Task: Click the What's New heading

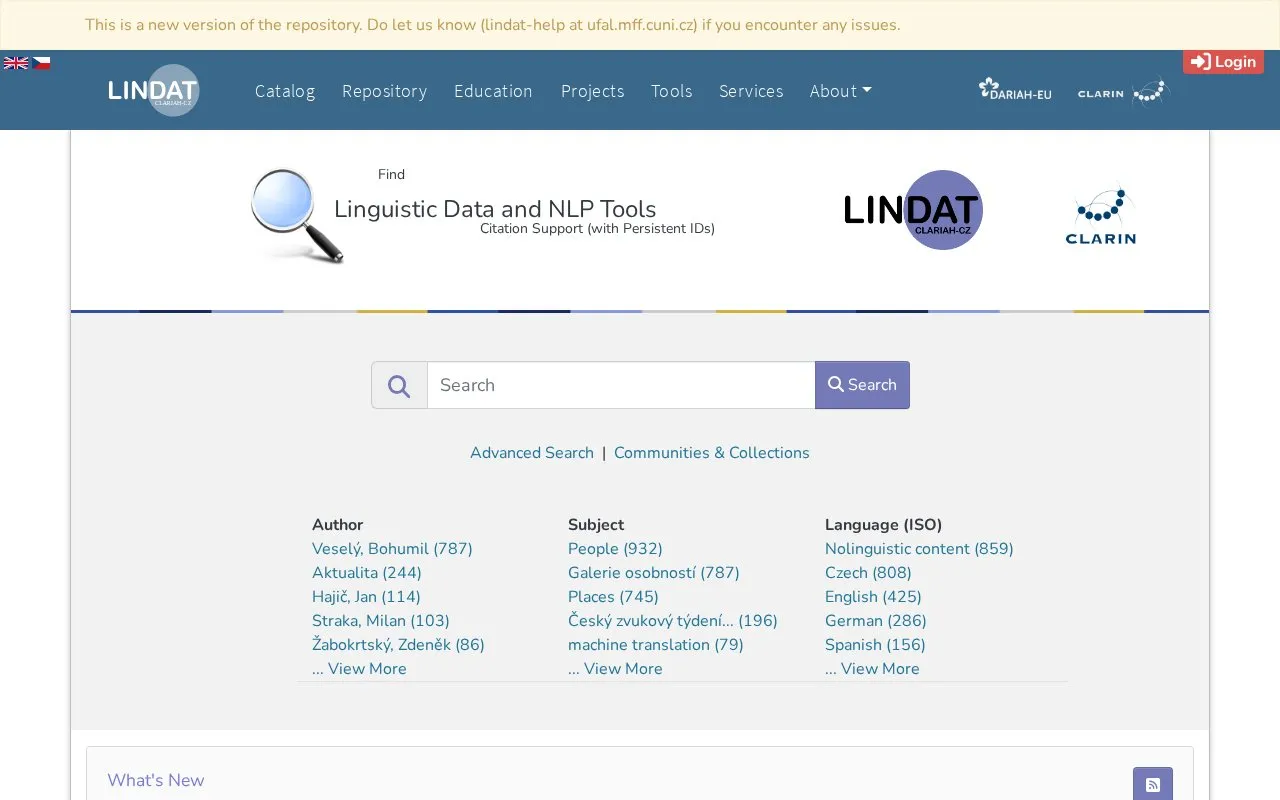Action: pos(156,781)
